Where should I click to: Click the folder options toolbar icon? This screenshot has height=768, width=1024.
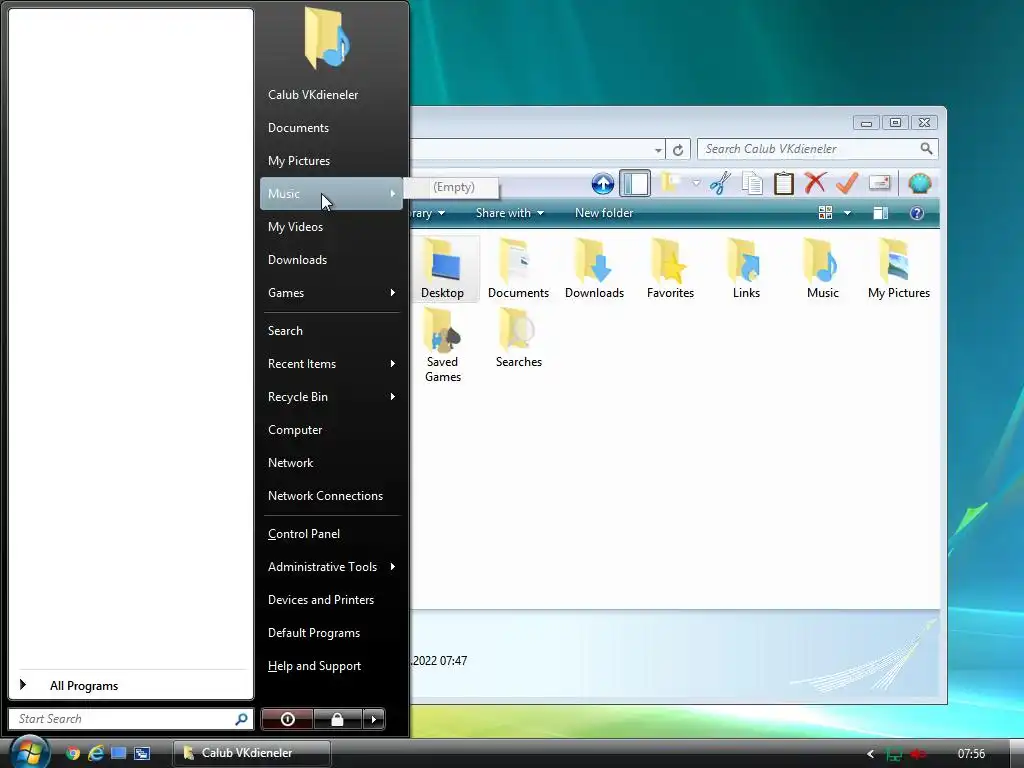[671, 183]
